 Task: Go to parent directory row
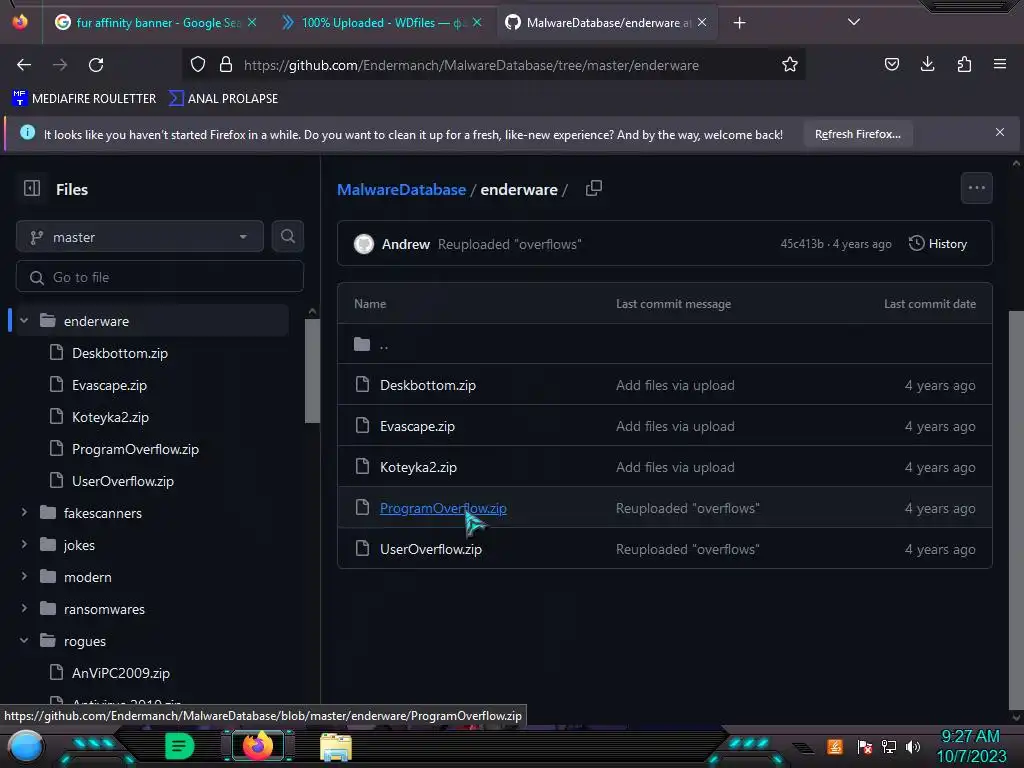click(665, 344)
